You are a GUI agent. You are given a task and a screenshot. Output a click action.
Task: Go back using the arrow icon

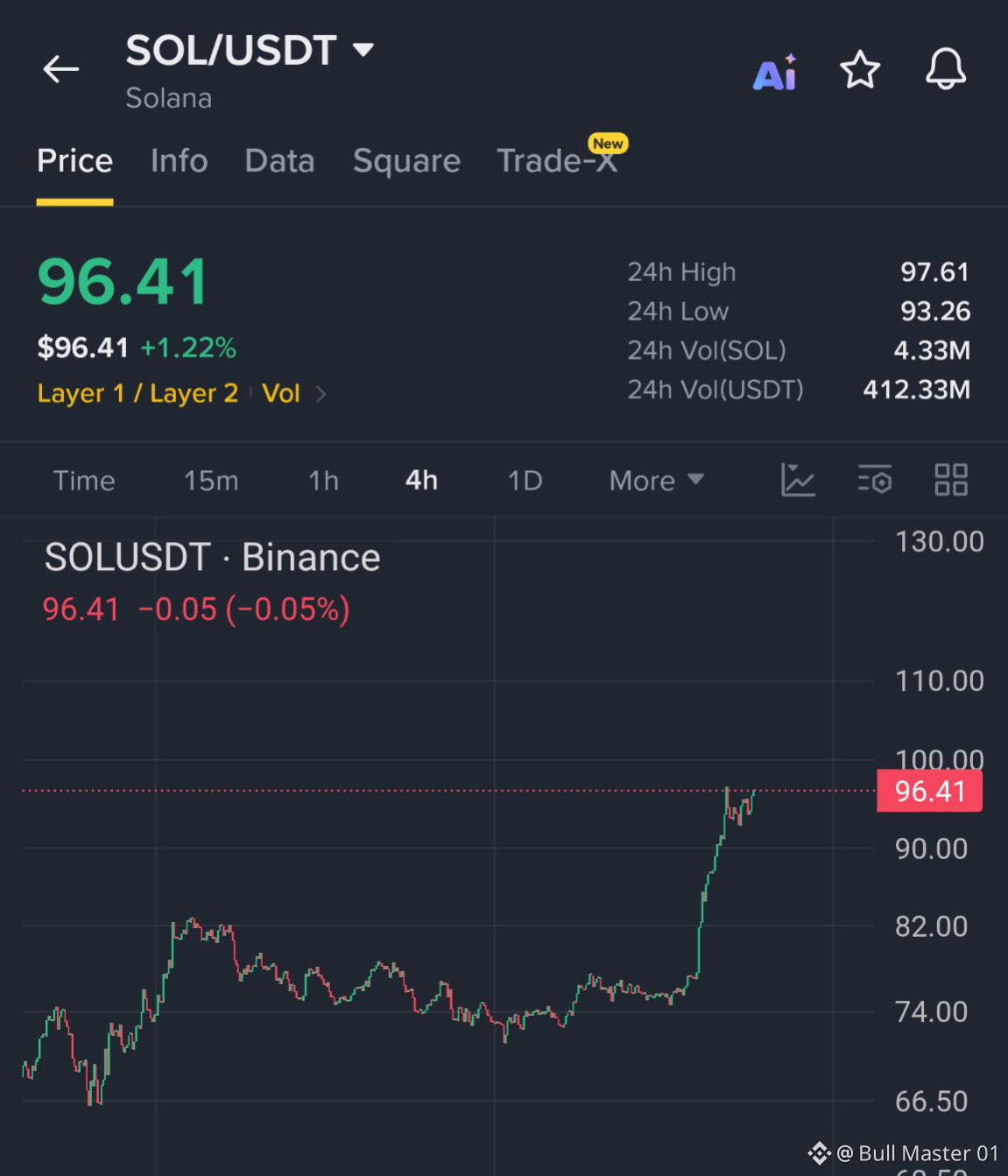click(61, 69)
